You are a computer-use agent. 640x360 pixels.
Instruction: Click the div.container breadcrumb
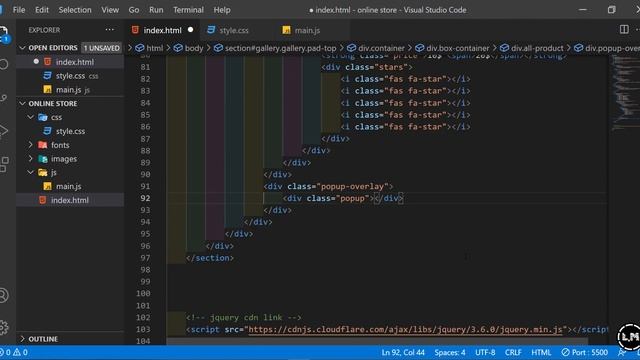pyautogui.click(x=381, y=48)
